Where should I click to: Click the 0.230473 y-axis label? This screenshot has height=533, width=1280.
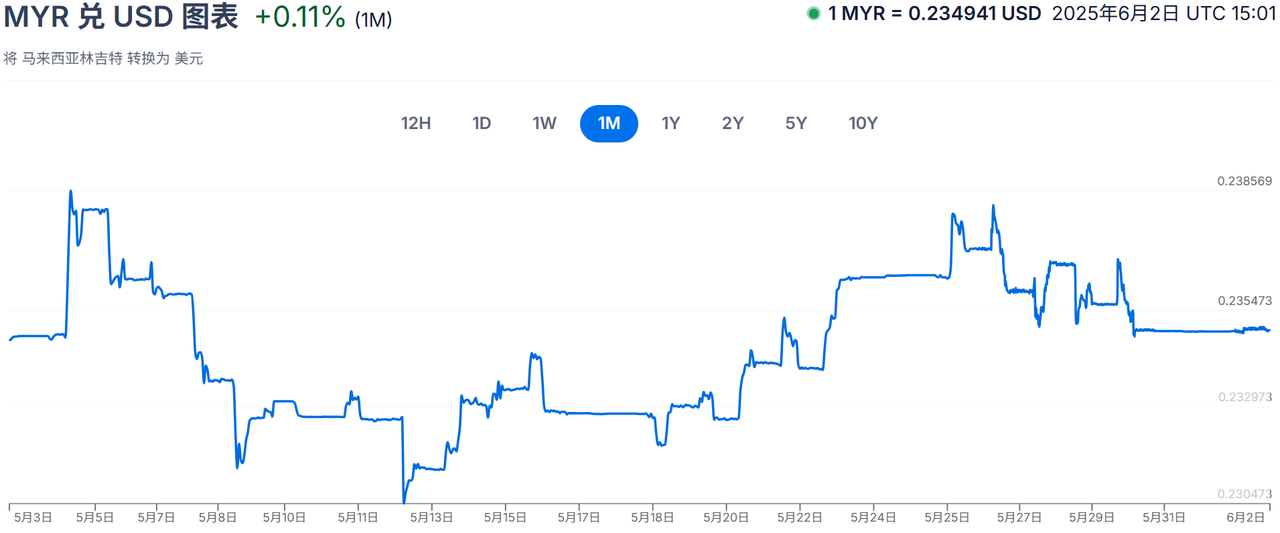point(1244,494)
